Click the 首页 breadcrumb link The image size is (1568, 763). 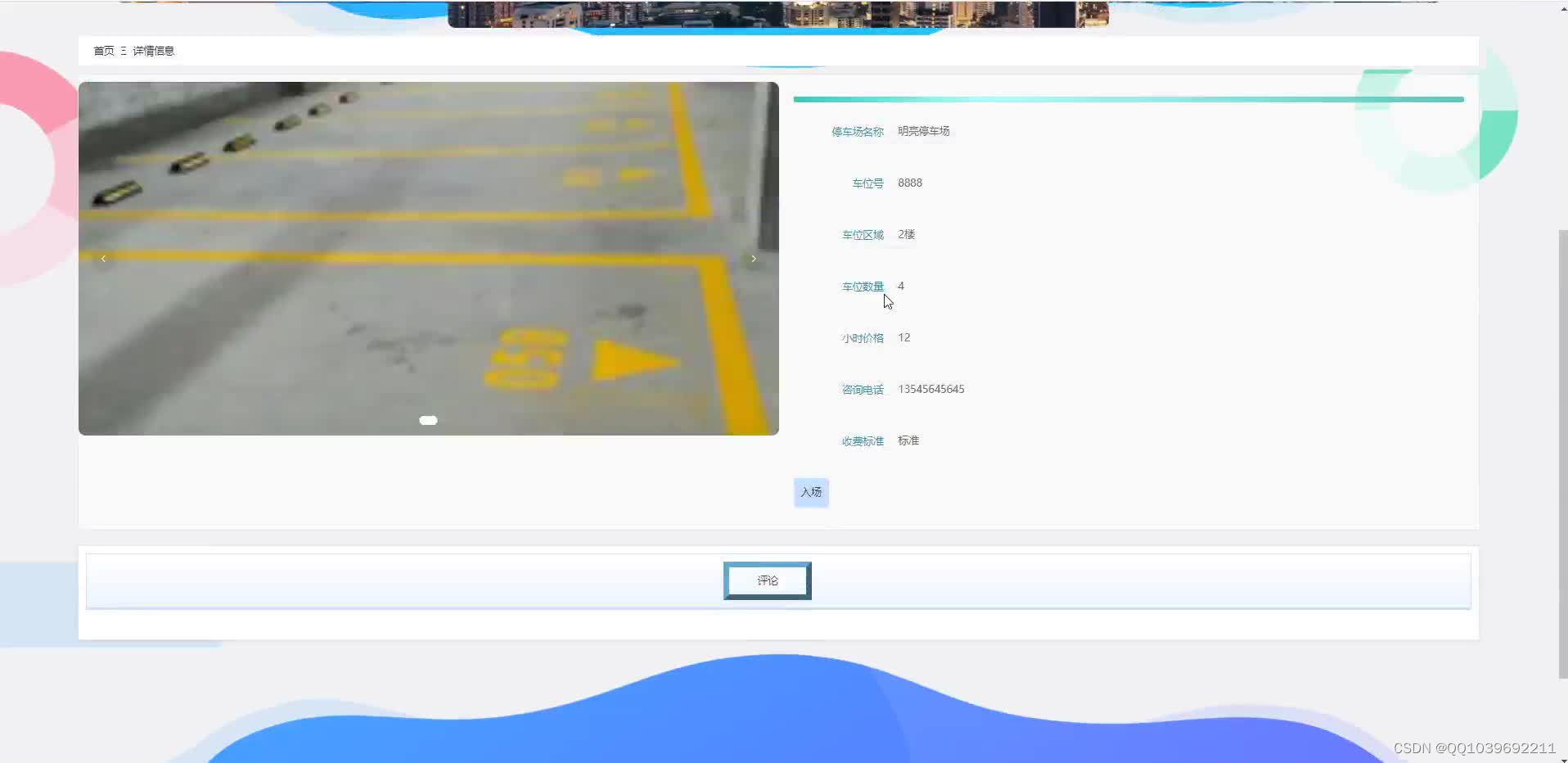tap(104, 51)
